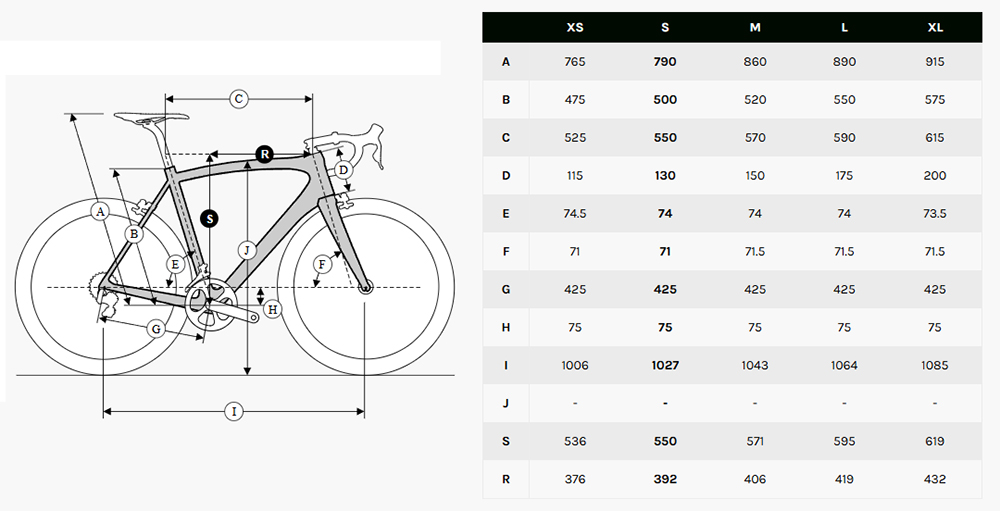Click the bold 1027 value in row I
Screen dimensions: 1000x511
tap(665, 365)
